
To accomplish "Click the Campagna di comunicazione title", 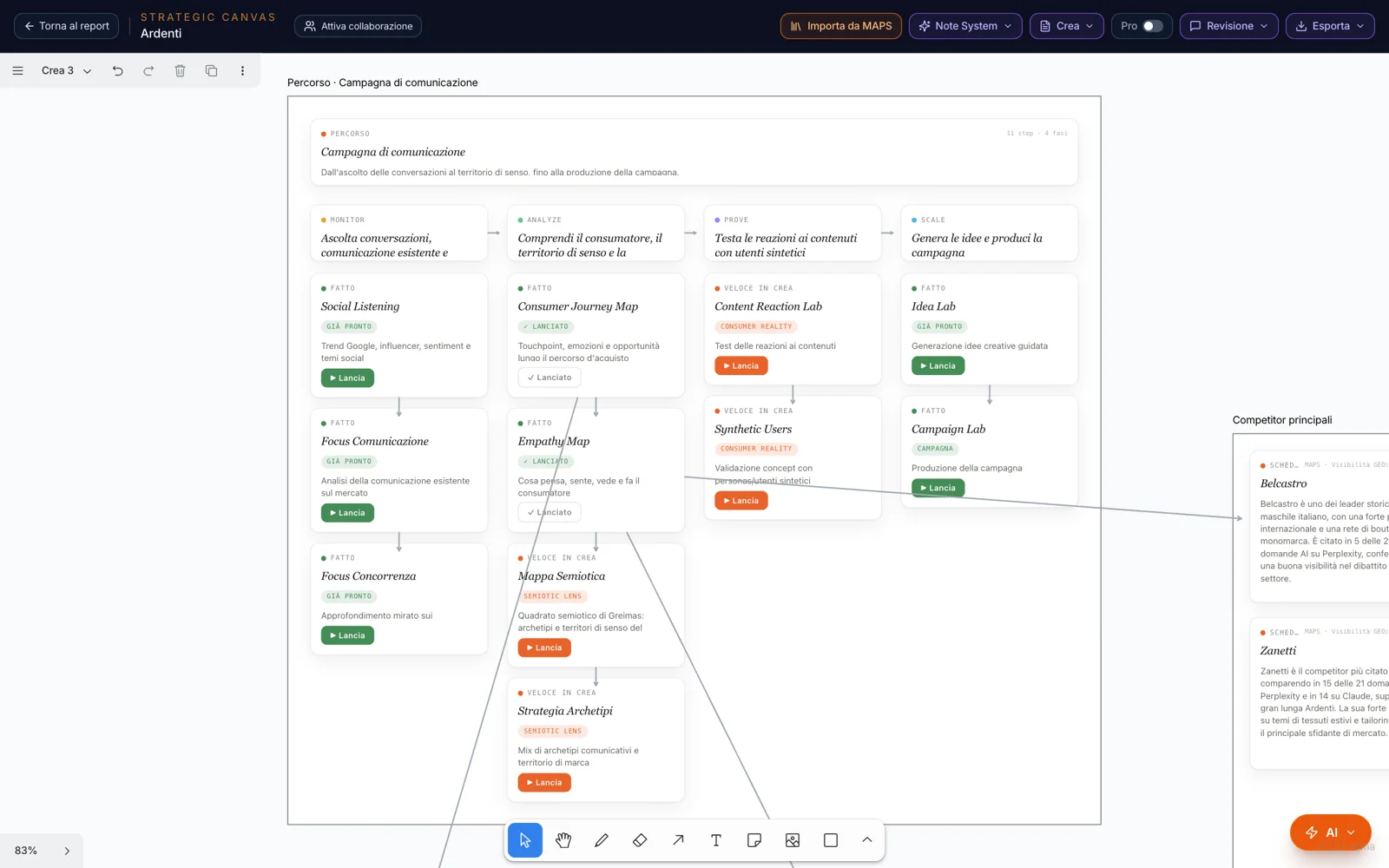I will click(393, 152).
